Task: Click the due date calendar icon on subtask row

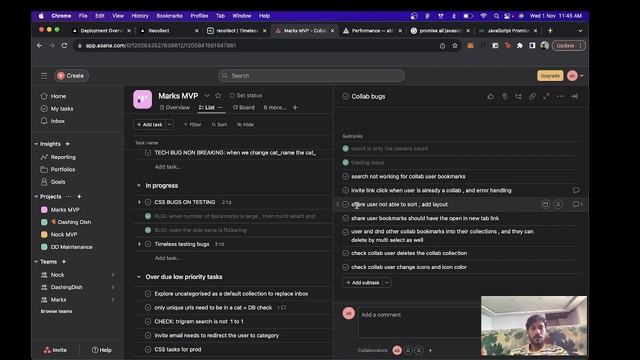Action: 545,204
